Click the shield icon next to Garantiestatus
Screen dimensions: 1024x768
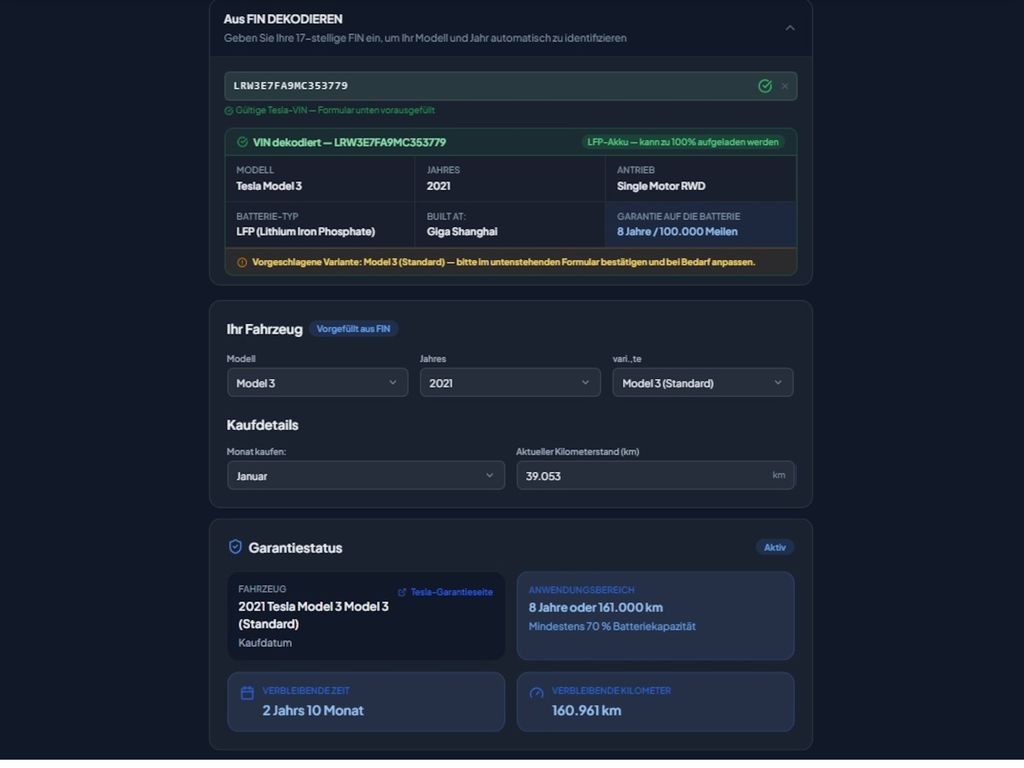[236, 547]
